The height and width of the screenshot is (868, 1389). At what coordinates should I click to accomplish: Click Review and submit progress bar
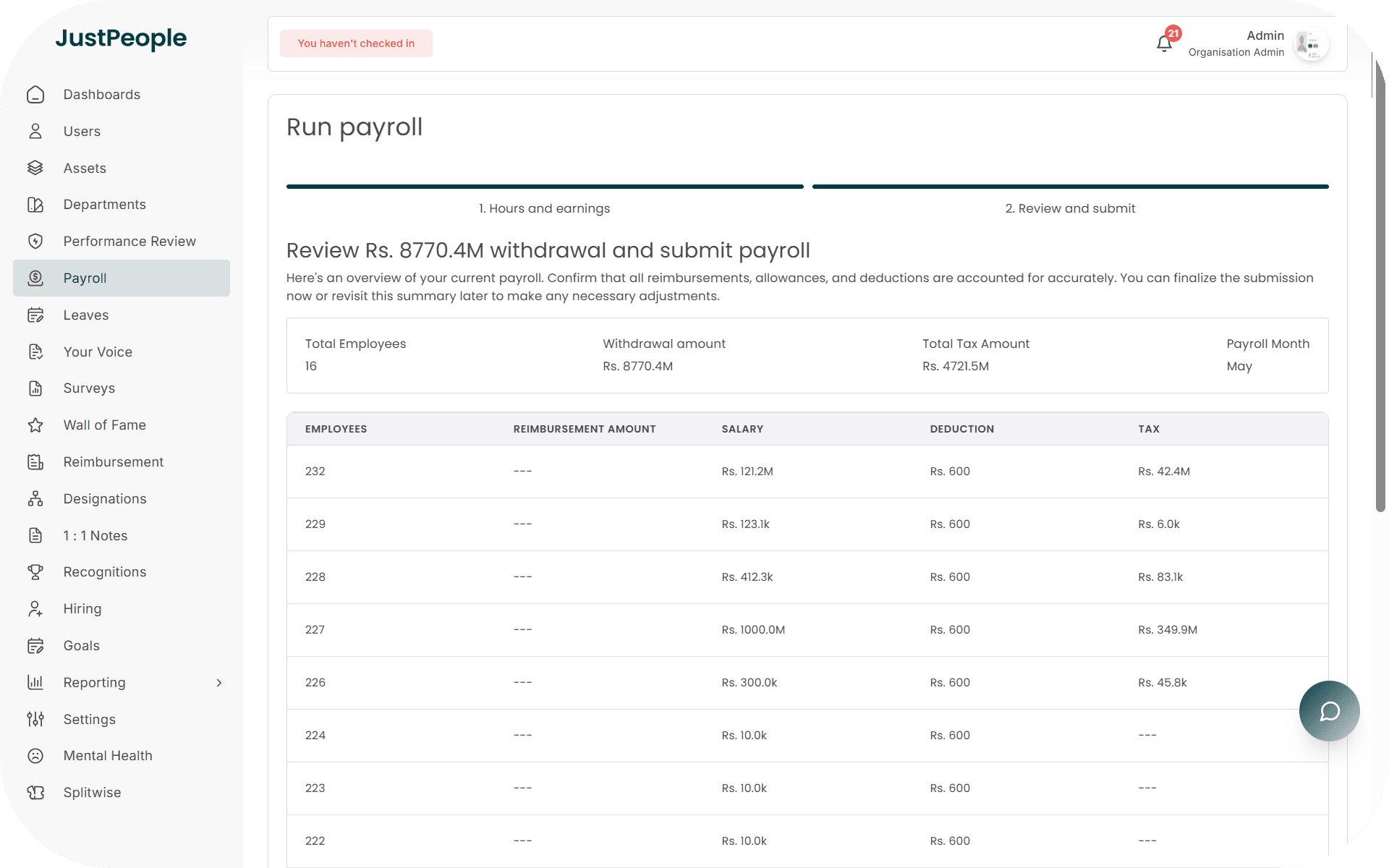[1070, 187]
